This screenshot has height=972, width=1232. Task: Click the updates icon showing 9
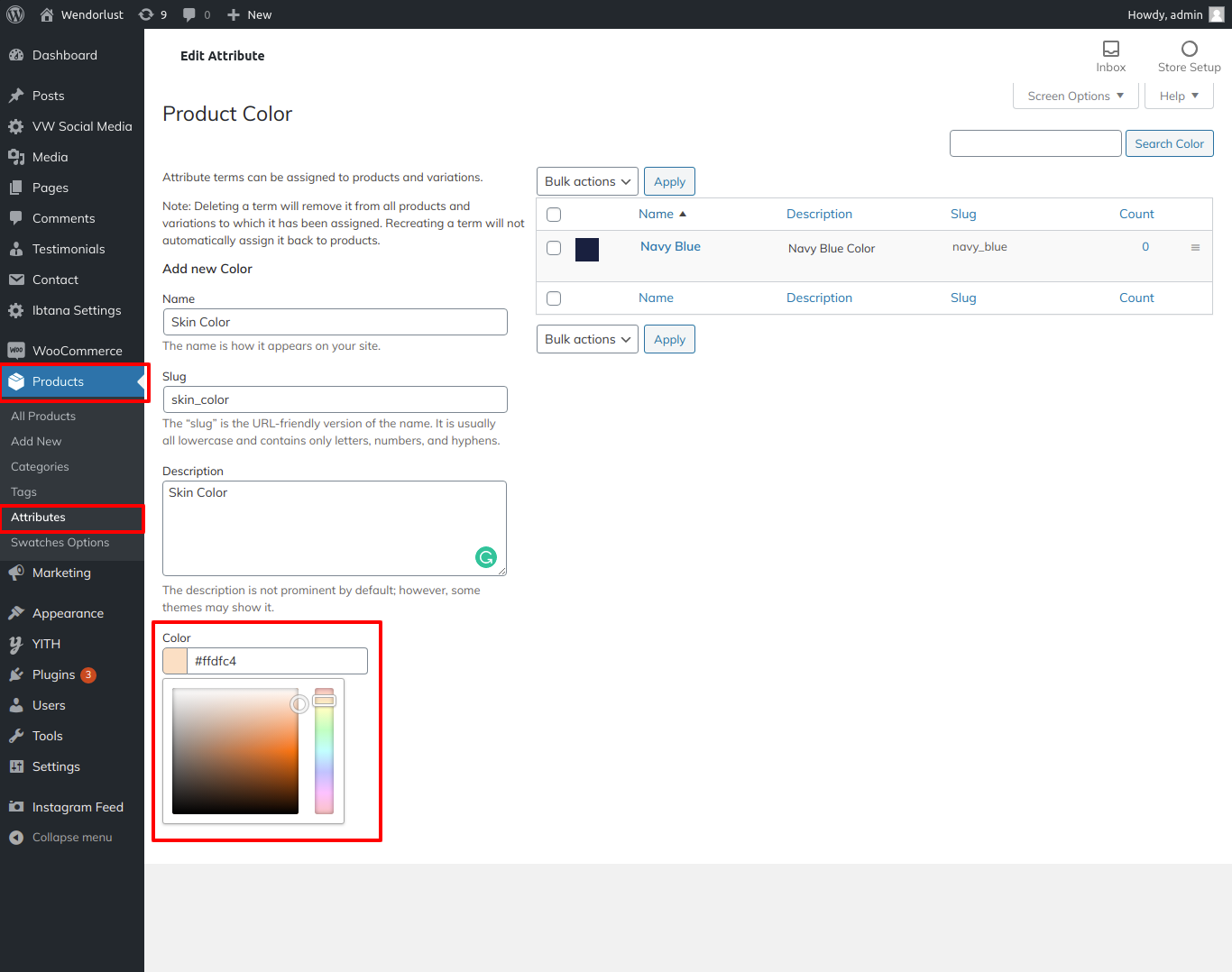pos(147,14)
